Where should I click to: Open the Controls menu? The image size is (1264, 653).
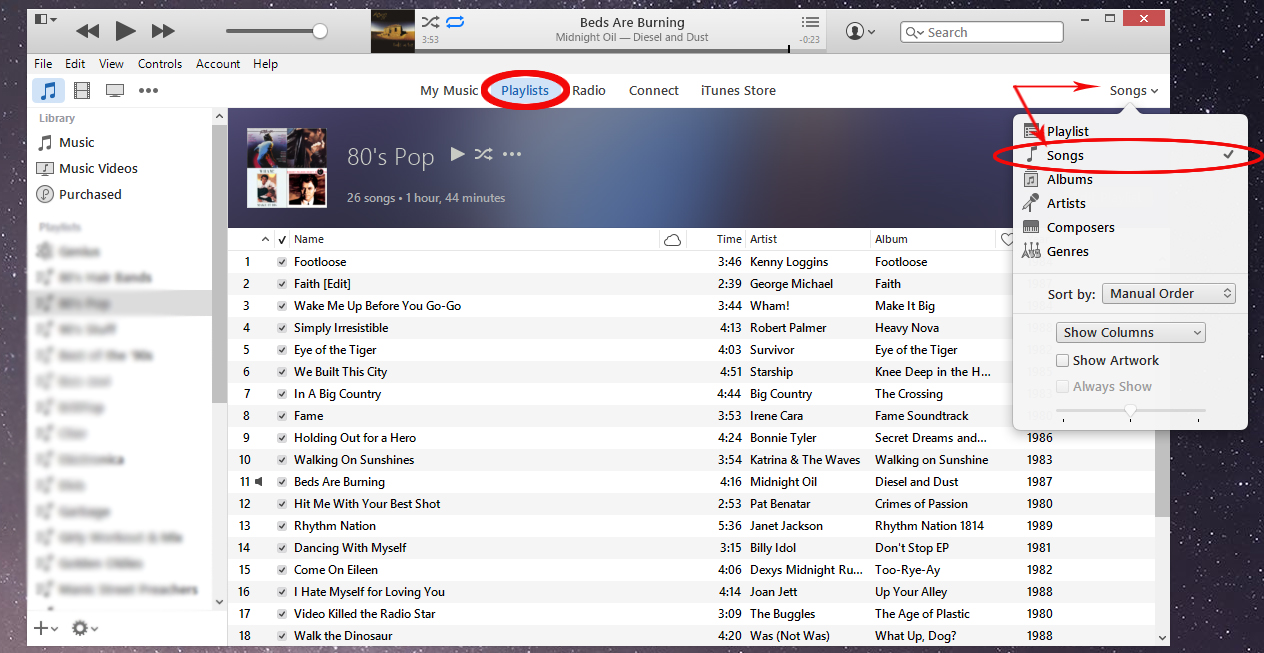(160, 63)
